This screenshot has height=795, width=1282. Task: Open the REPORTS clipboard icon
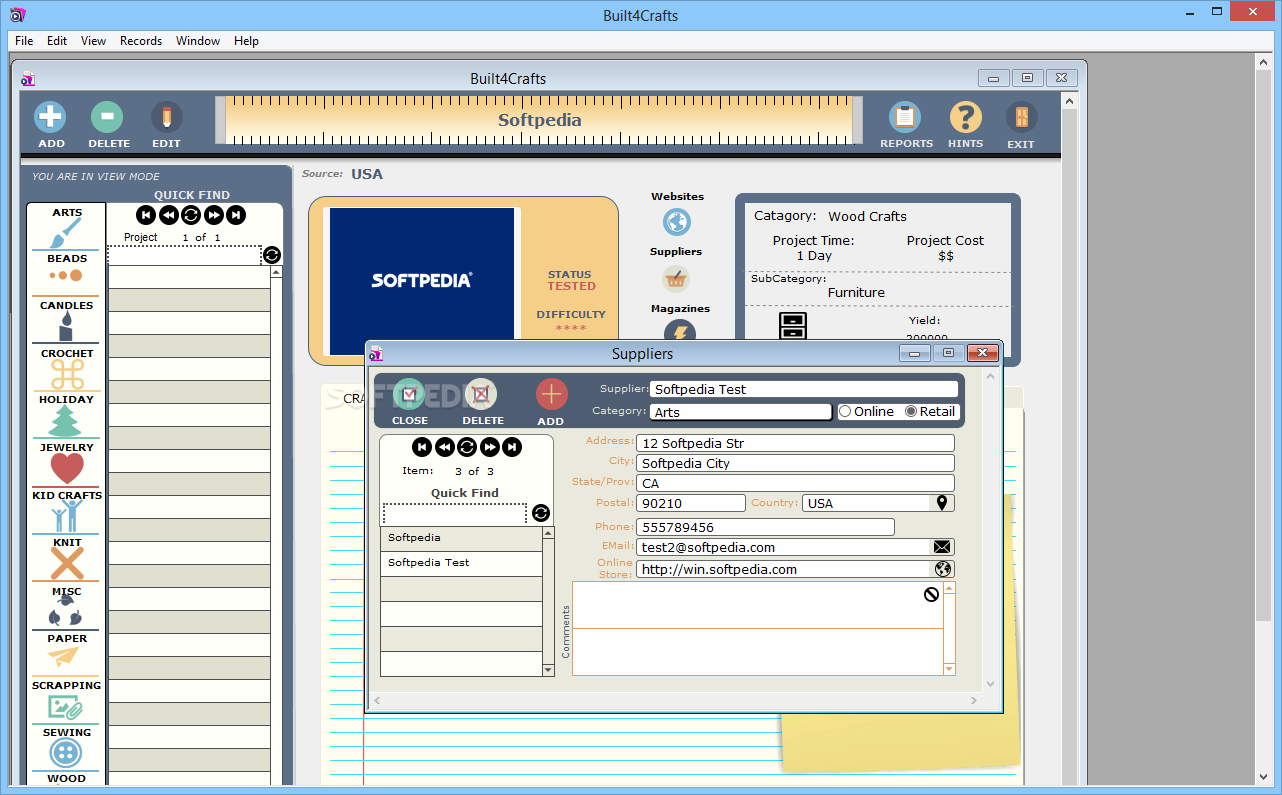[x=905, y=117]
